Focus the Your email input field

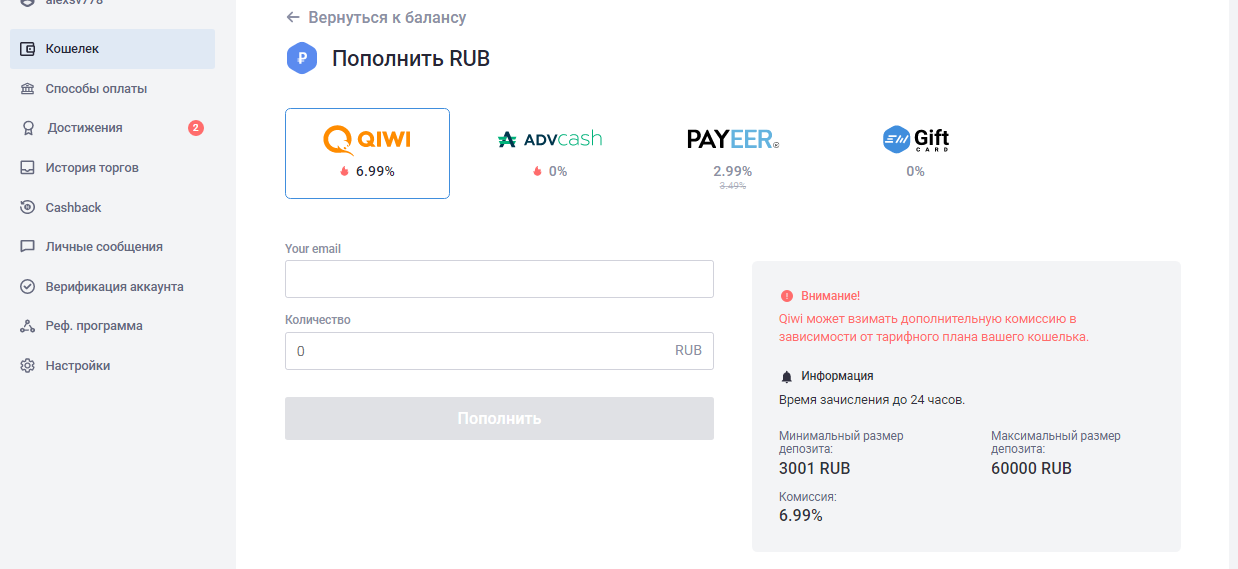pyautogui.click(x=499, y=279)
